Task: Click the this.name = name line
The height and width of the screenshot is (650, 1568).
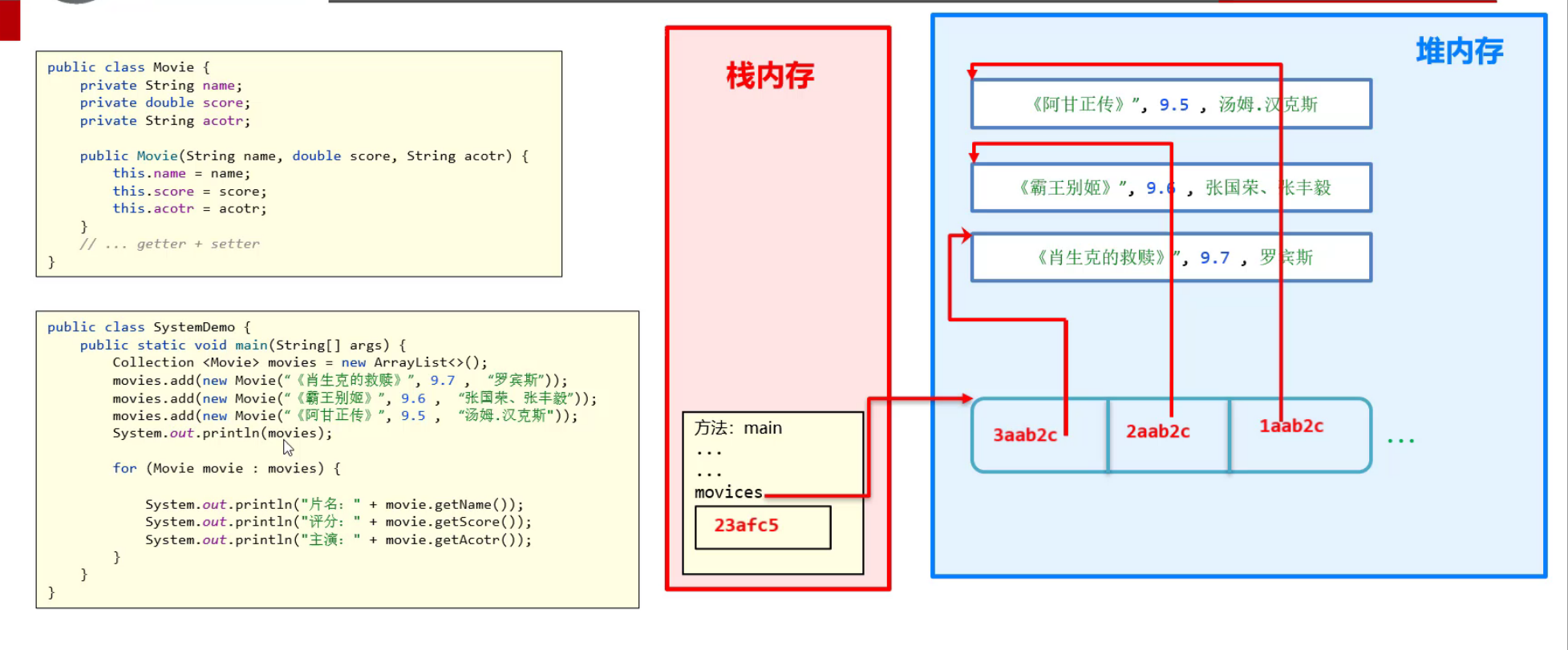Action: point(181,173)
